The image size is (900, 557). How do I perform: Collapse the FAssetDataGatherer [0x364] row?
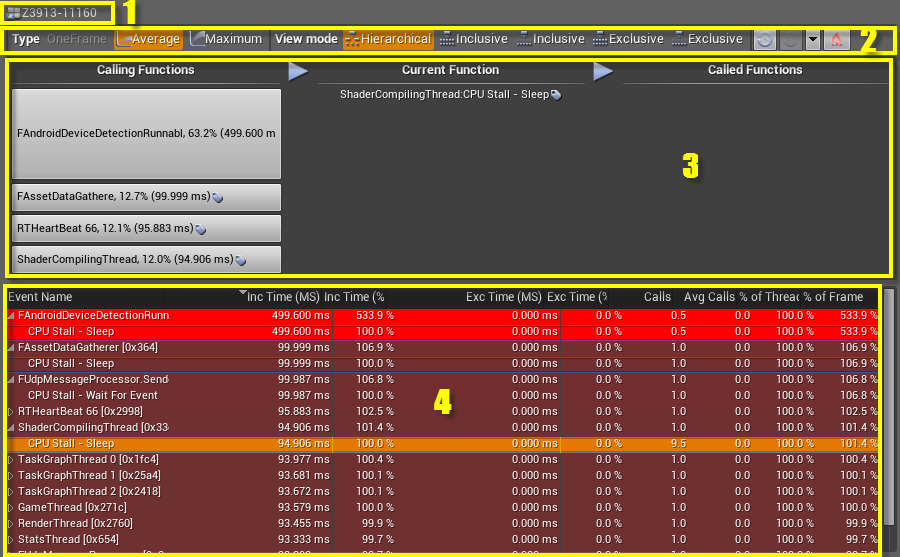pyautogui.click(x=11, y=348)
